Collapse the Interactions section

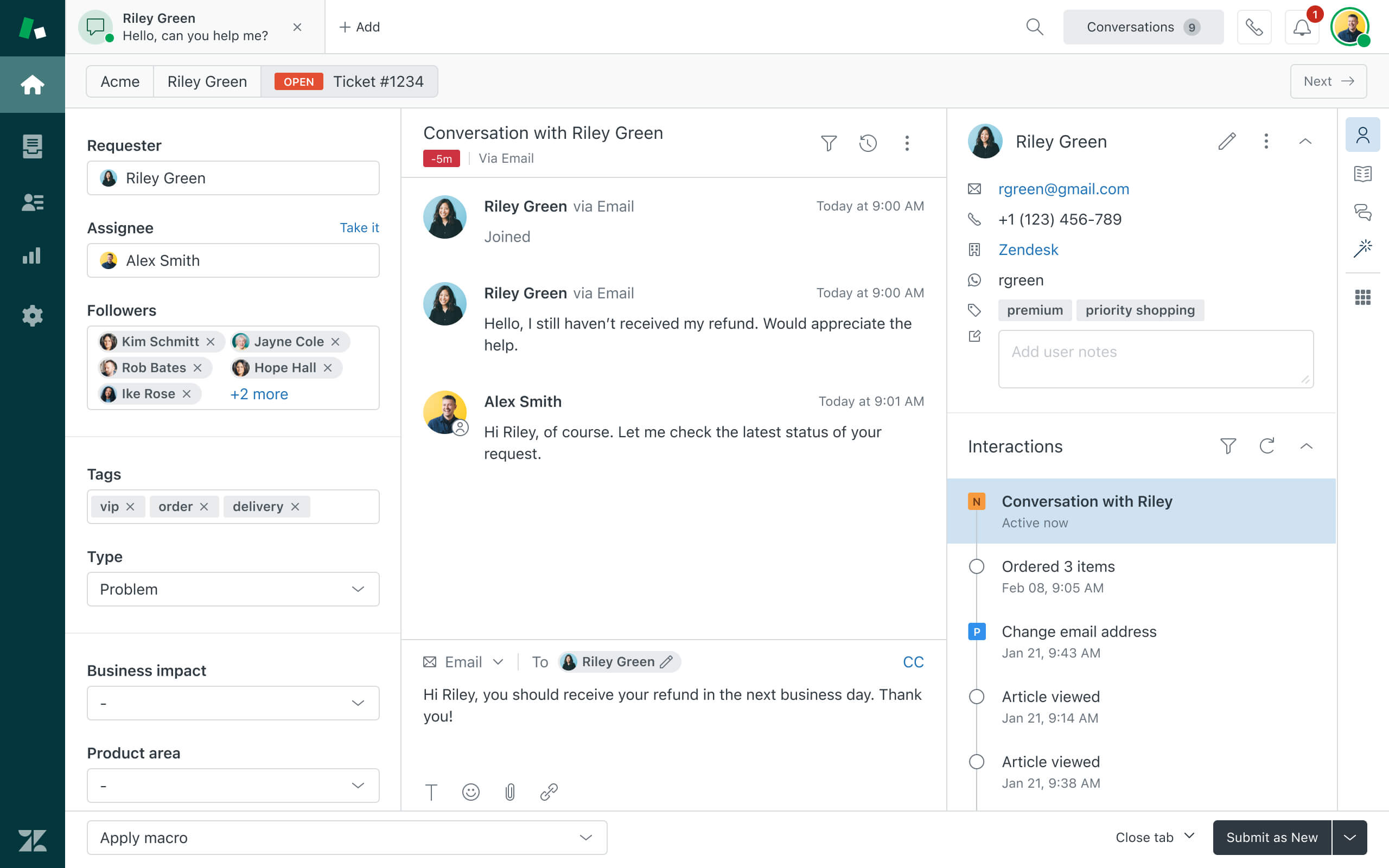pos(1306,446)
